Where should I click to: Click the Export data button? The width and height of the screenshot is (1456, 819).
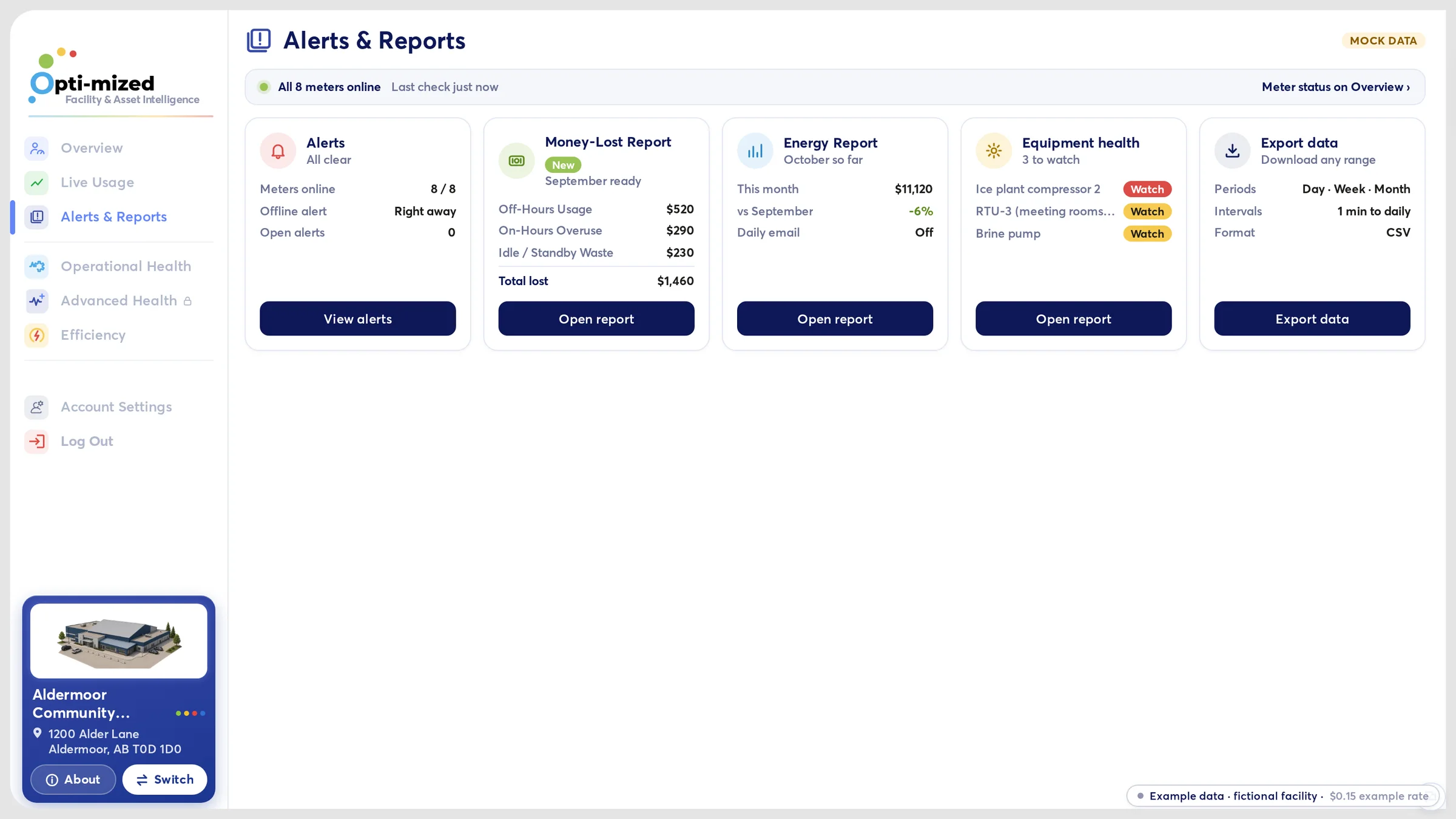(1312, 318)
